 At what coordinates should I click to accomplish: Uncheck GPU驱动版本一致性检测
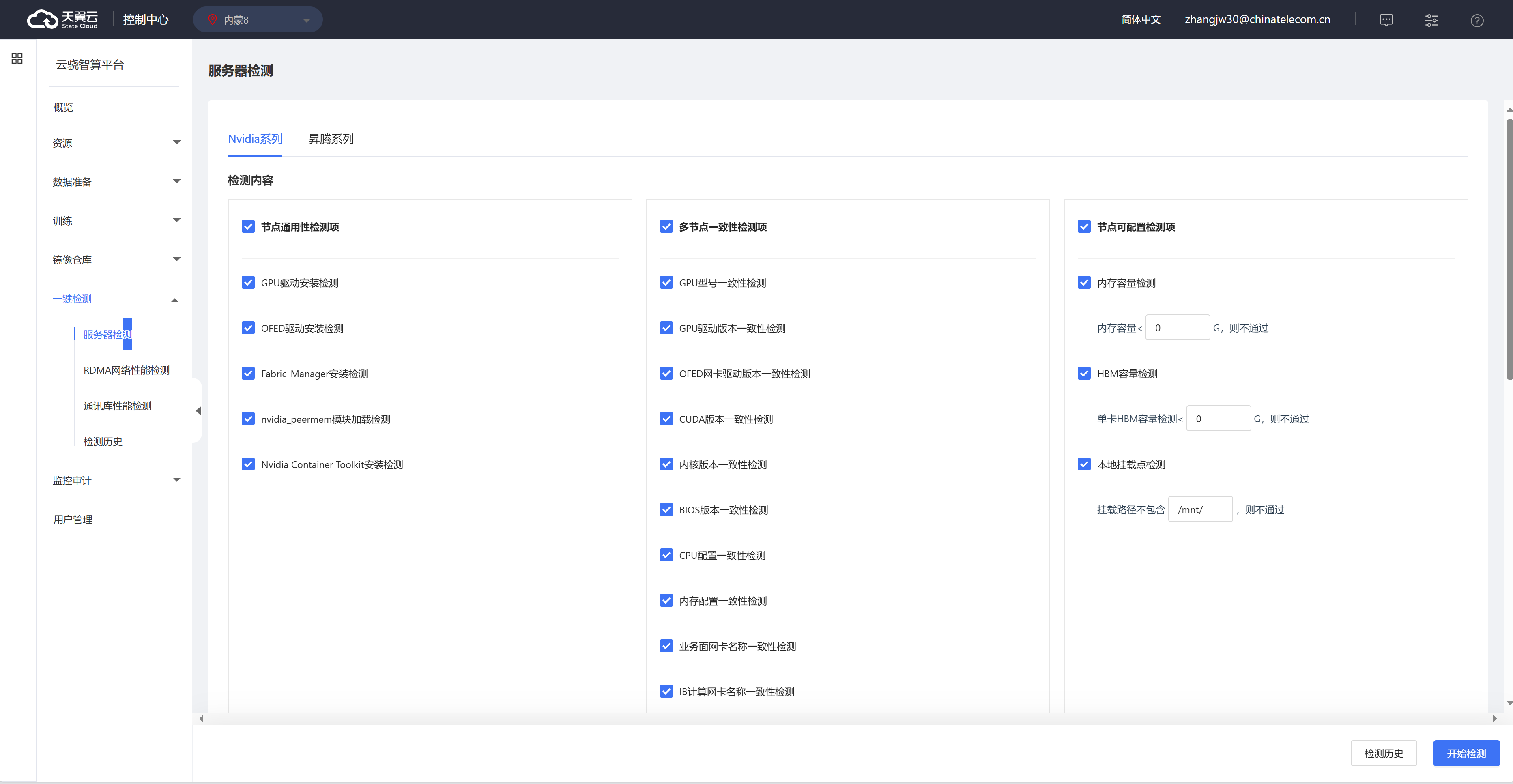pyautogui.click(x=666, y=328)
